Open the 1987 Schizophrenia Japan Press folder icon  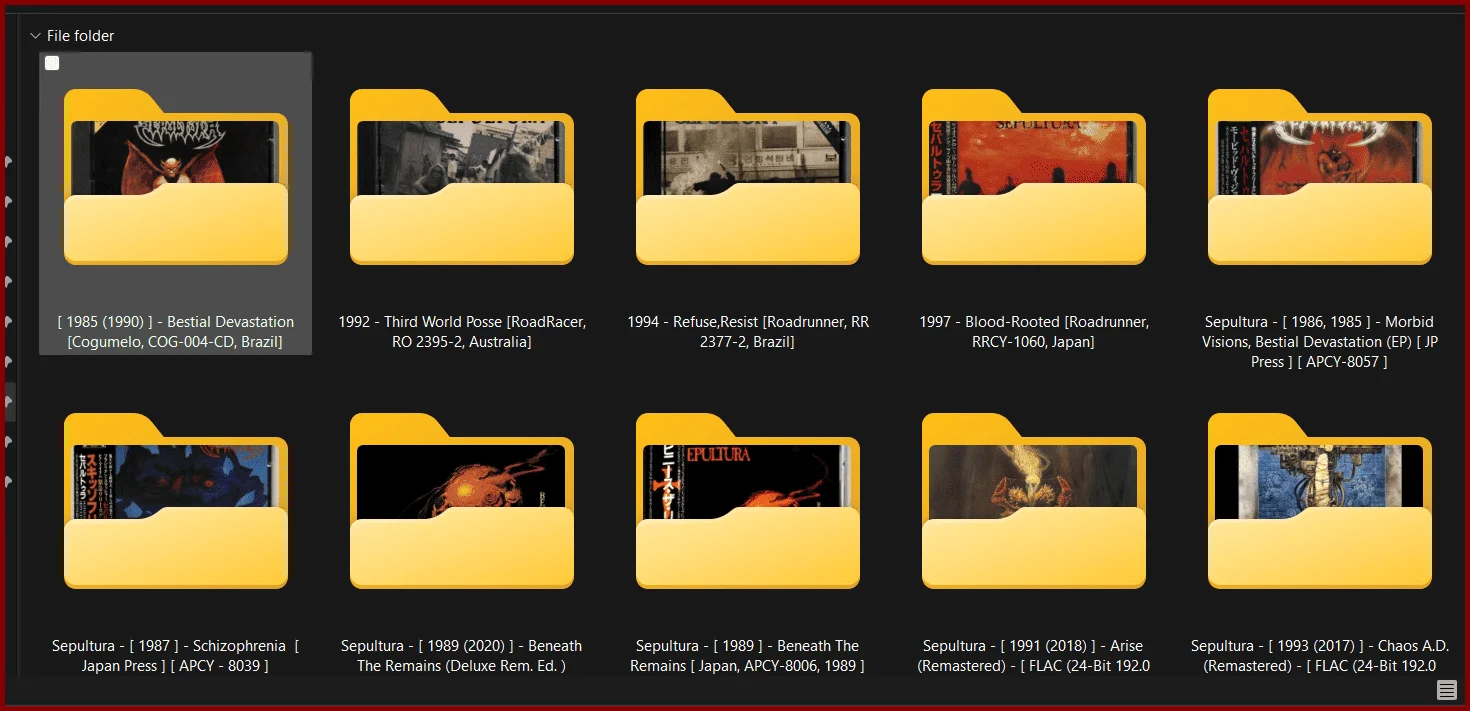(x=176, y=501)
